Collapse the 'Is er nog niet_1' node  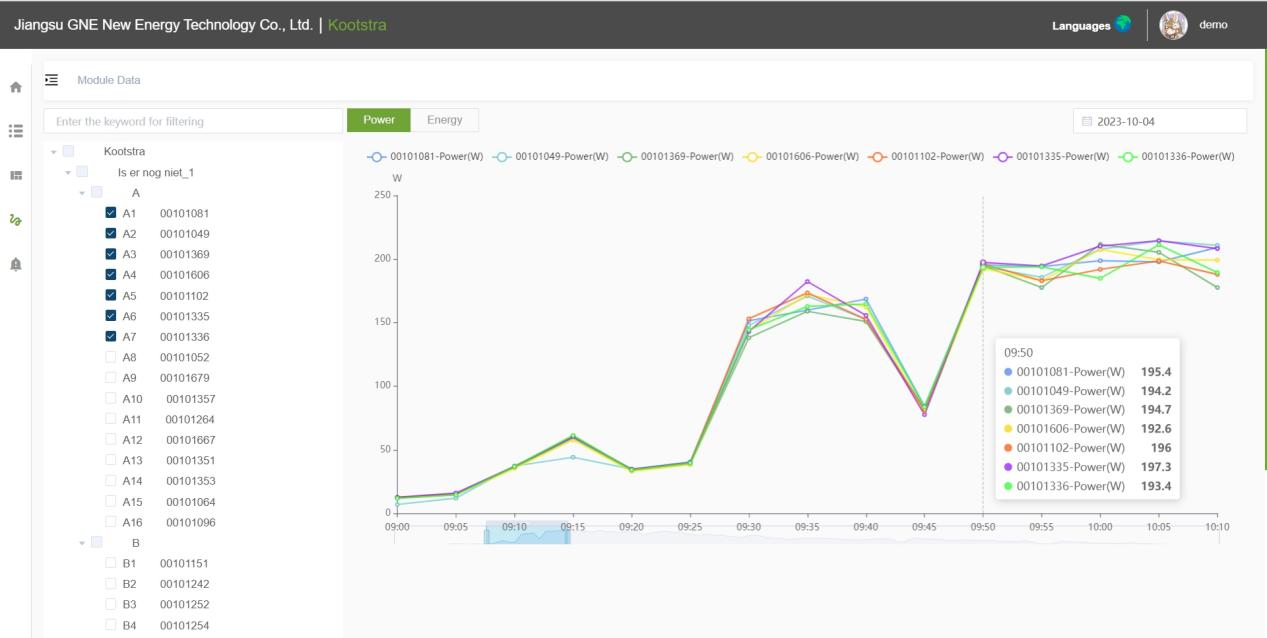pyautogui.click(x=67, y=172)
